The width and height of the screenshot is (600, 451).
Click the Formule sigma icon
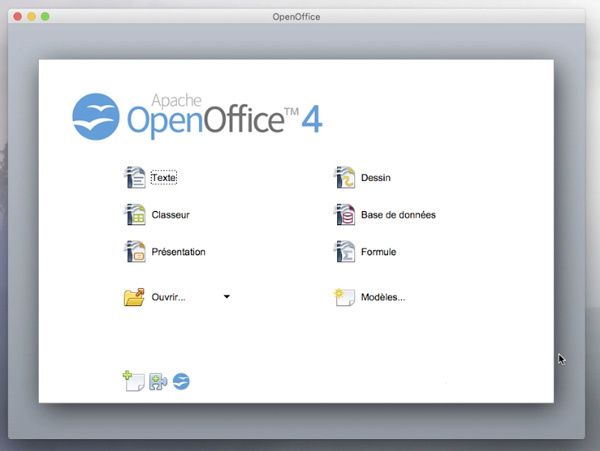[x=344, y=252]
